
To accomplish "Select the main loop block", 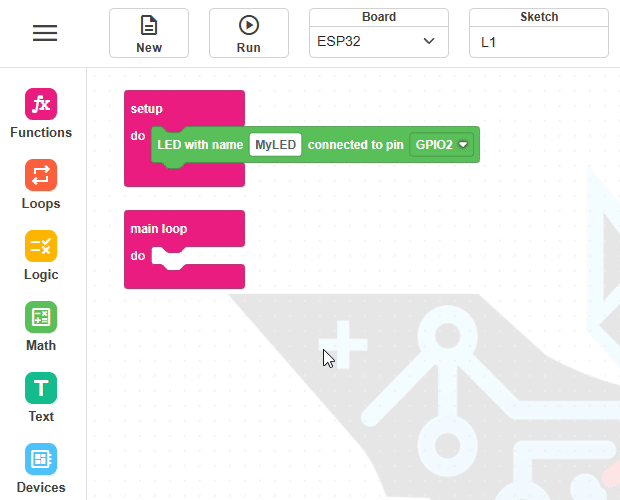I will (159, 229).
